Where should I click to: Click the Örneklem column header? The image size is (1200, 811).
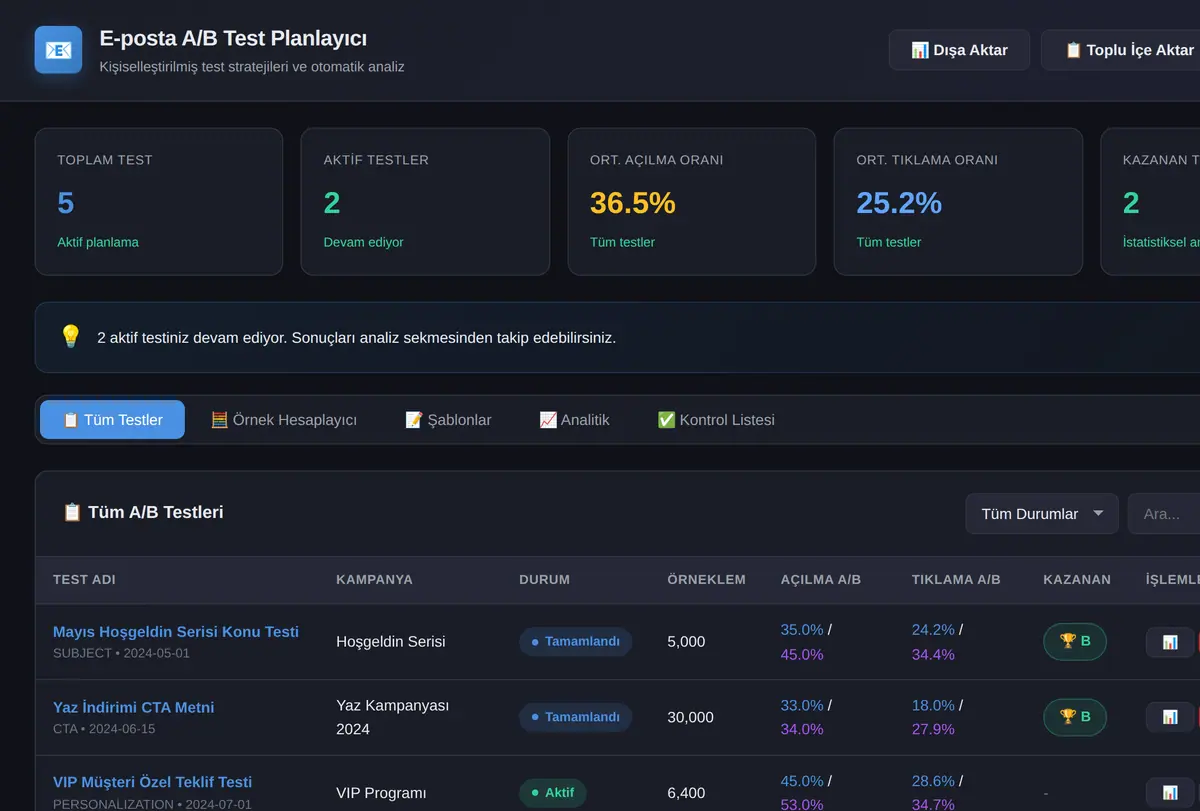pyautogui.click(x=706, y=580)
